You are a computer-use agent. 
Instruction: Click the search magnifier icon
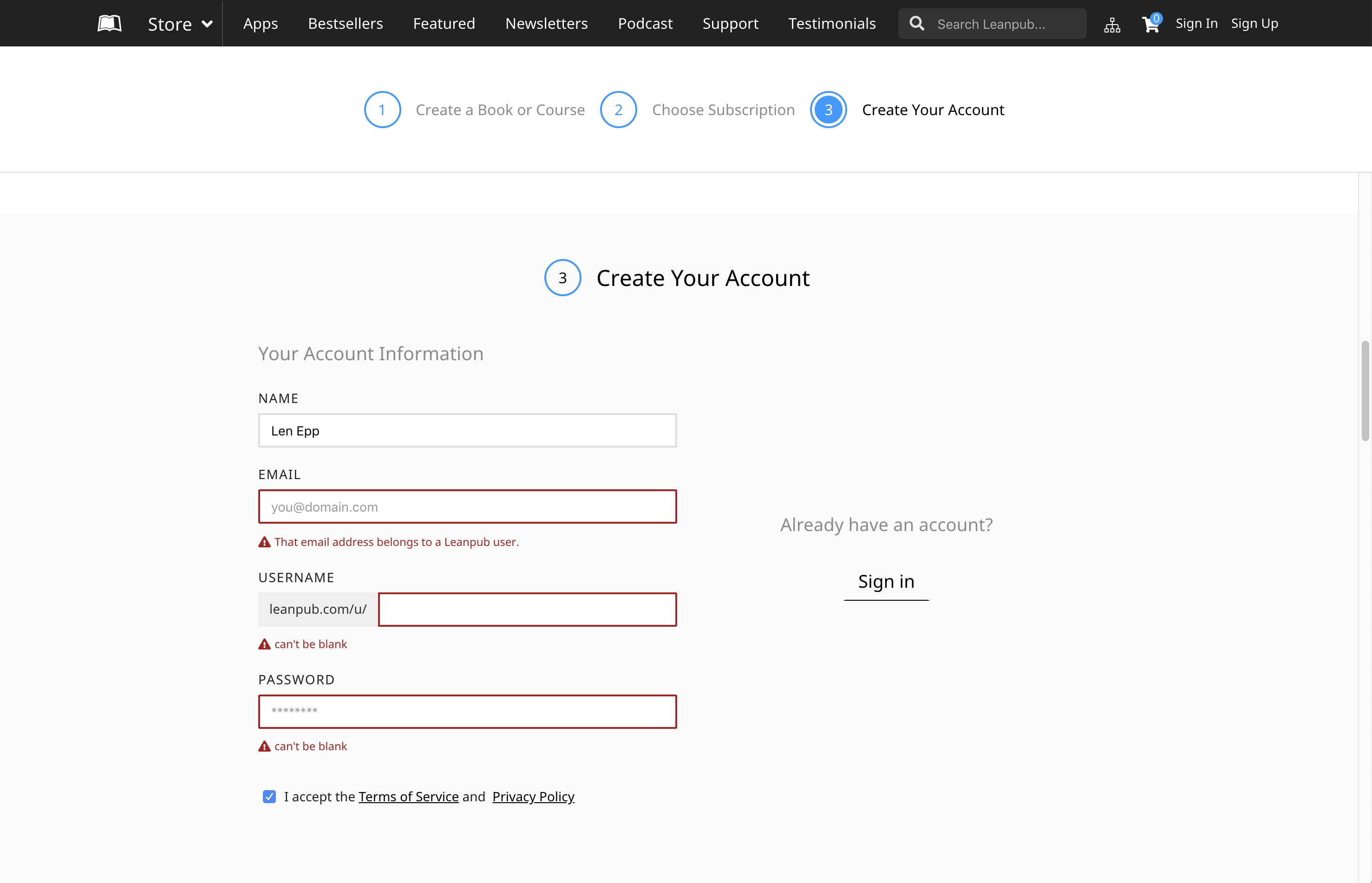point(917,24)
